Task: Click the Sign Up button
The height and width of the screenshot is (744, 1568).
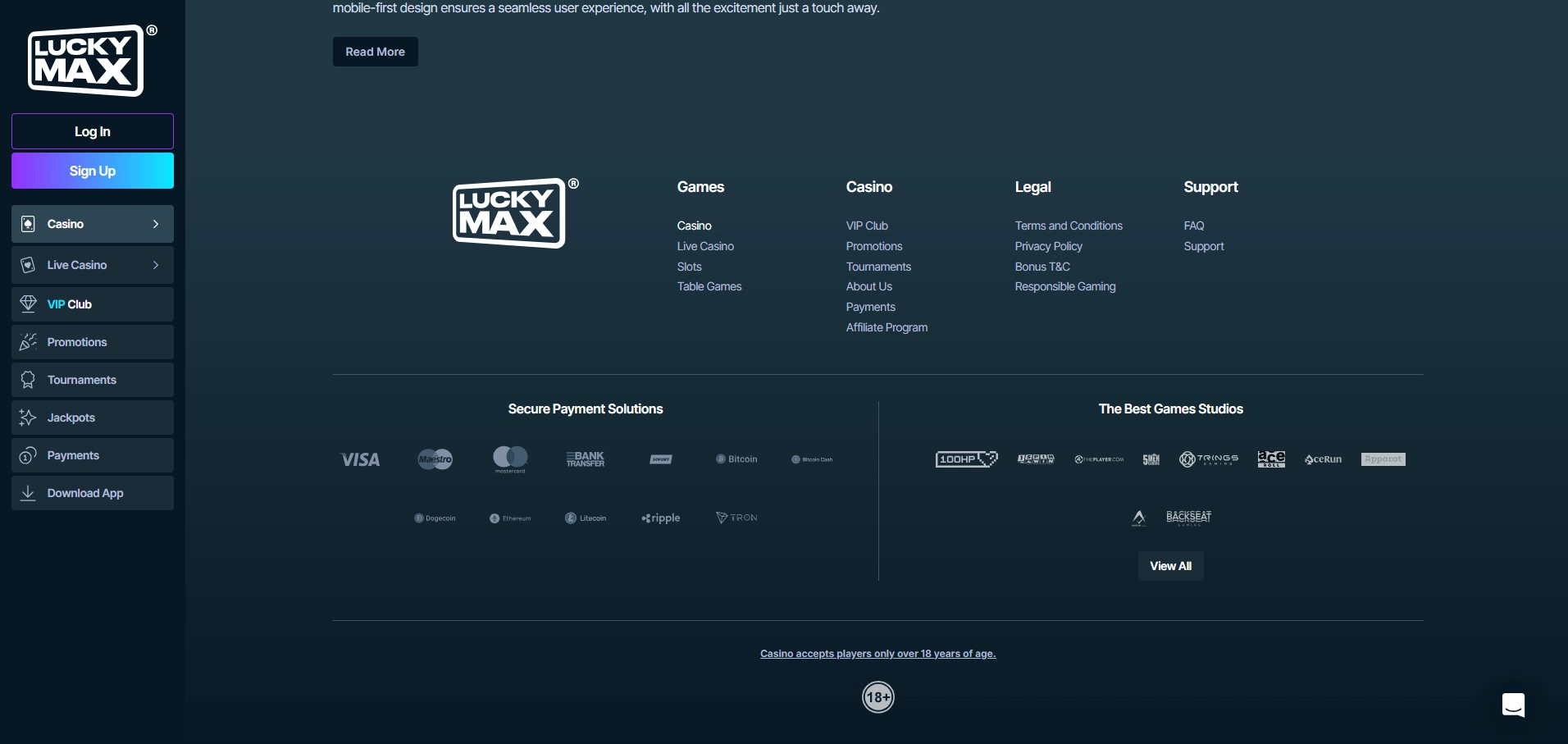Action: (92, 171)
